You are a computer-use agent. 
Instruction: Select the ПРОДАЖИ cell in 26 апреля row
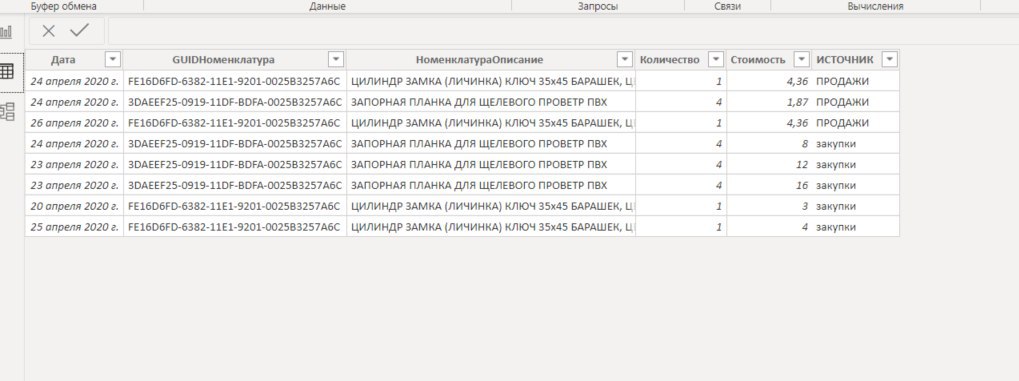point(855,123)
